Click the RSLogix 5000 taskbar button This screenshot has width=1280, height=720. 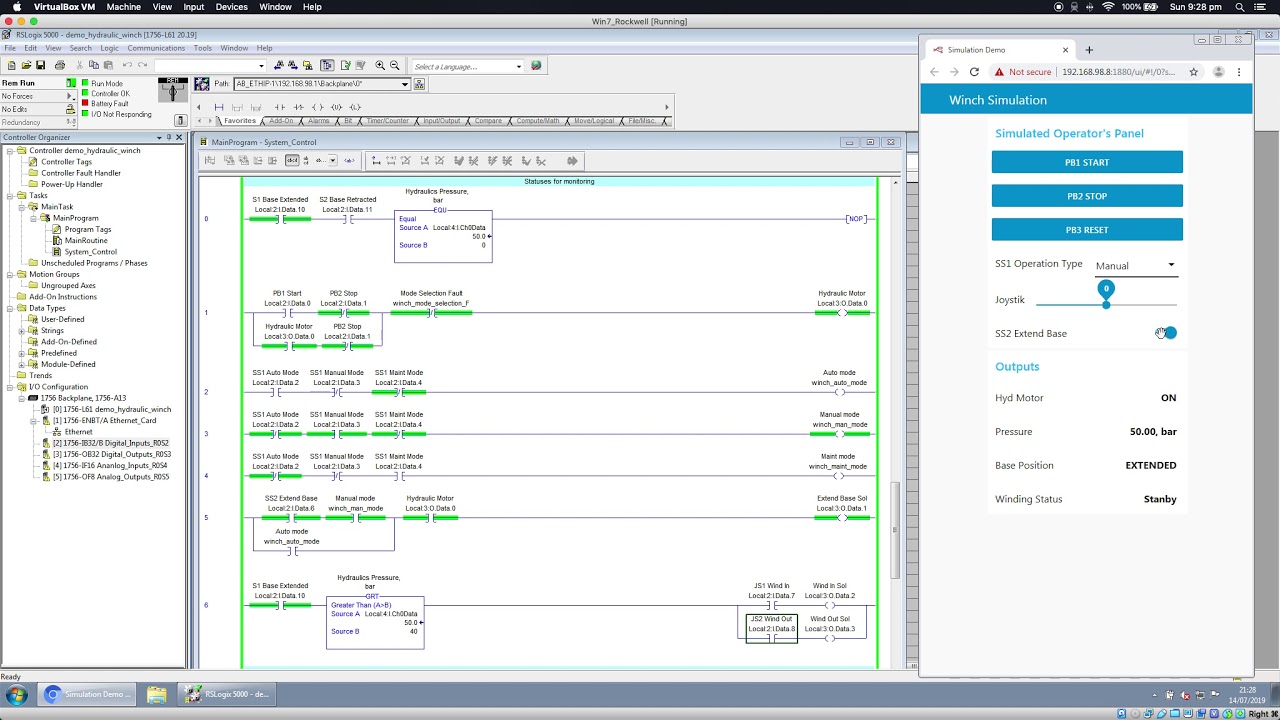point(225,694)
